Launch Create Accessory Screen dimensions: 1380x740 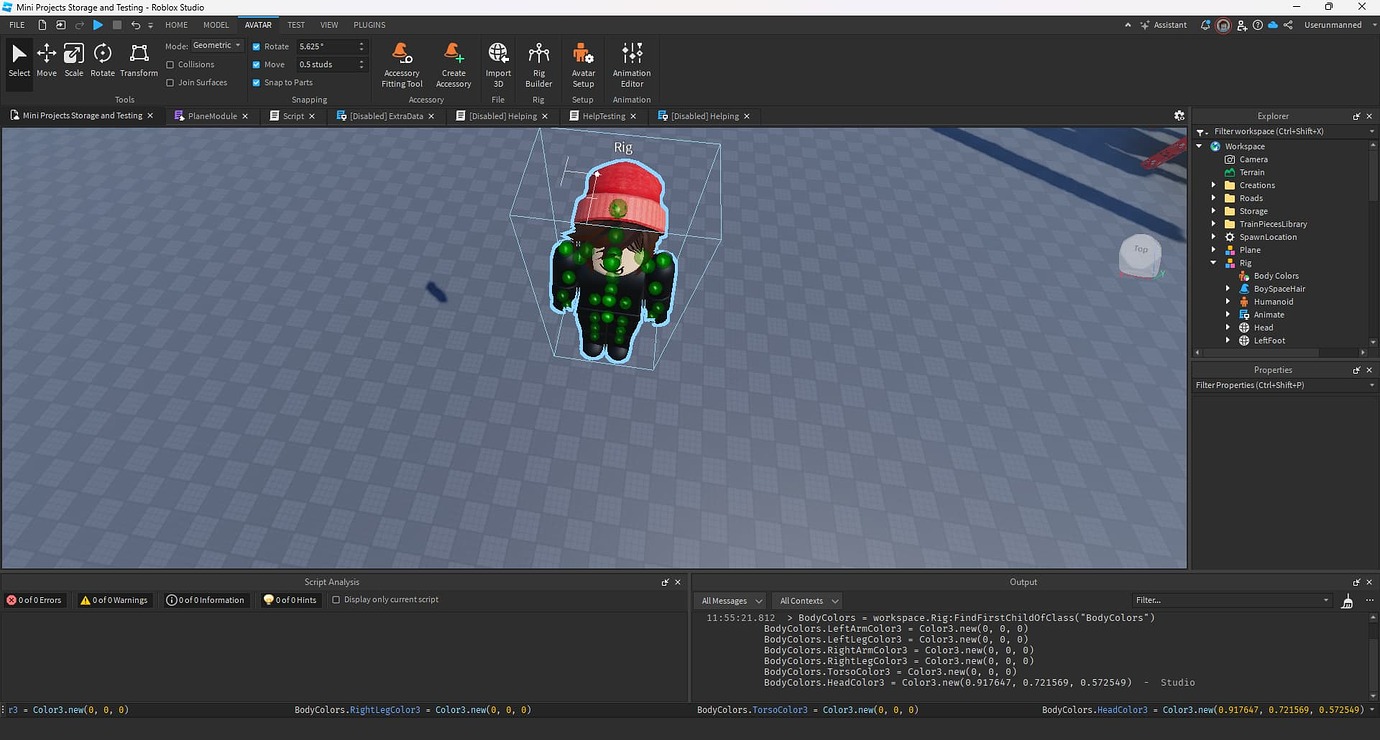[453, 65]
